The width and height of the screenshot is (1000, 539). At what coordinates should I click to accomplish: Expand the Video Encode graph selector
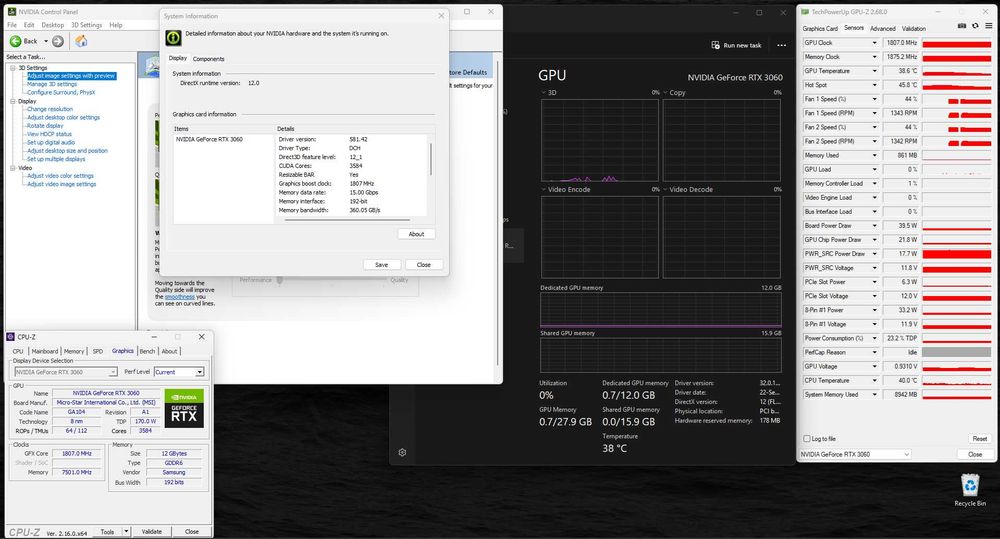point(544,189)
